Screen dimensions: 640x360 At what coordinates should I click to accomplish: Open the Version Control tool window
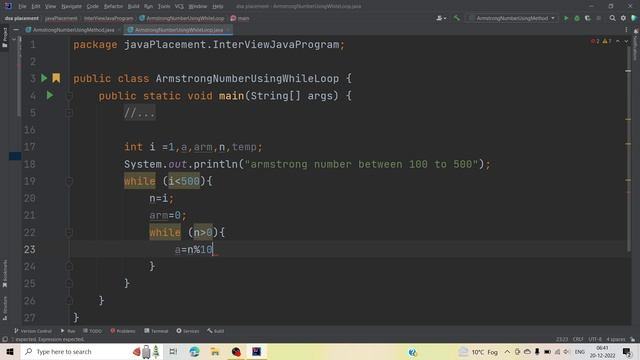click(33, 331)
